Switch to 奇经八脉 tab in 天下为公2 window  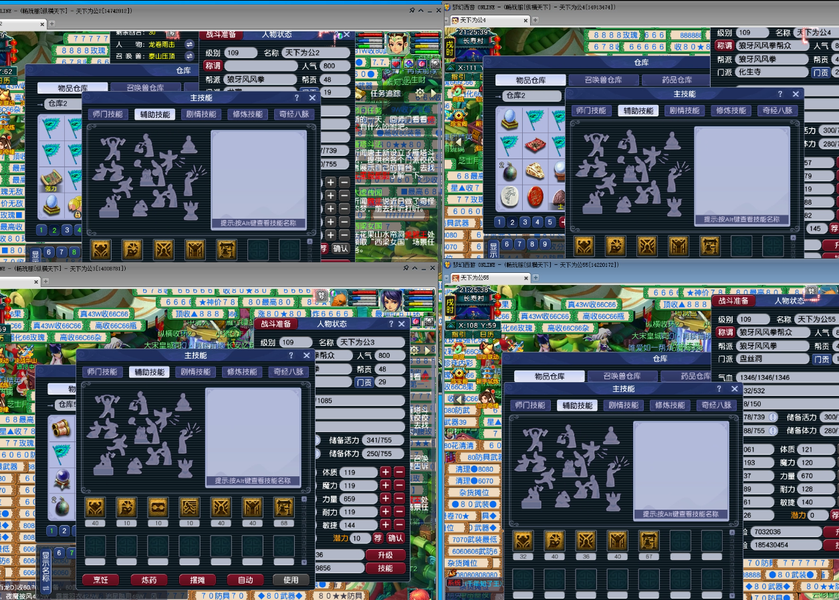(294, 114)
